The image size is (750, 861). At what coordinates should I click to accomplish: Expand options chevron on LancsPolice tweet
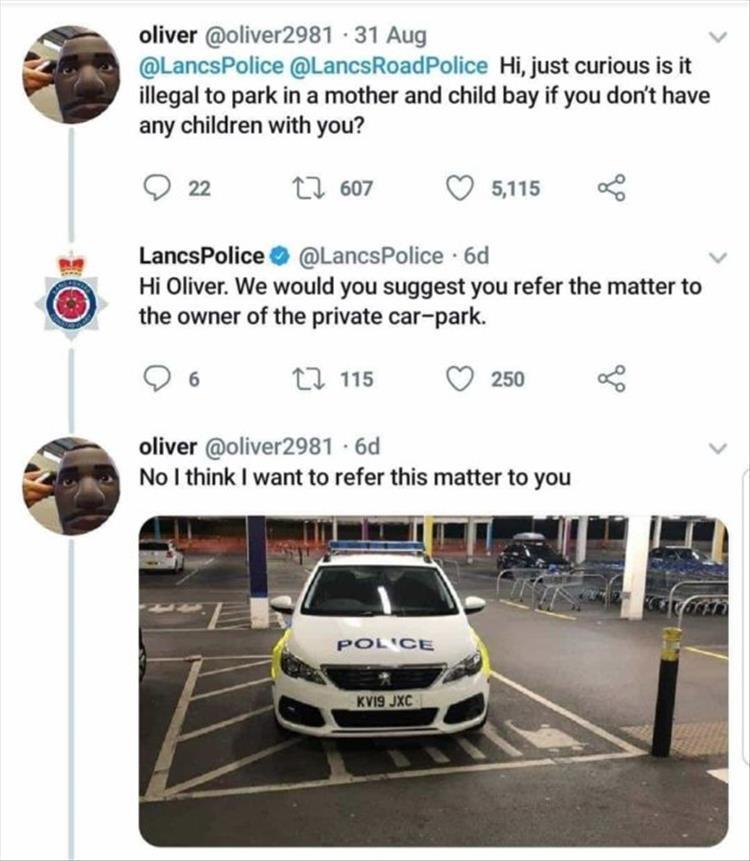click(x=716, y=258)
